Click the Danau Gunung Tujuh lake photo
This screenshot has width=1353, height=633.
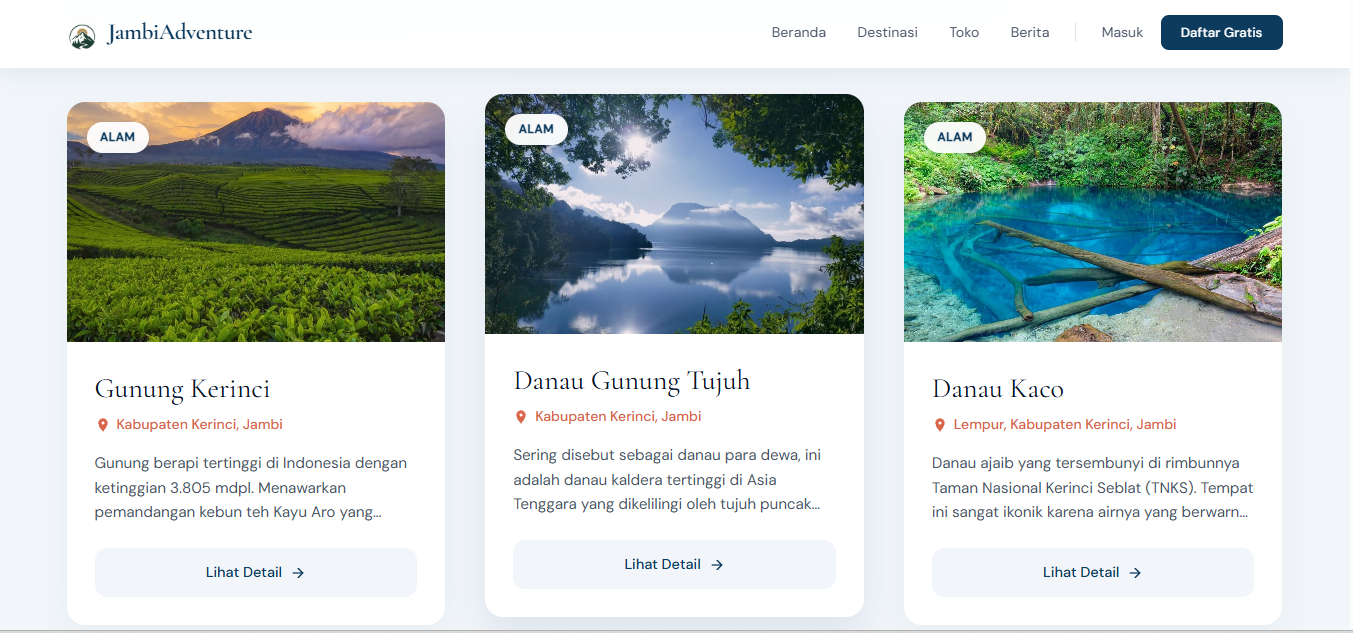pyautogui.click(x=674, y=214)
